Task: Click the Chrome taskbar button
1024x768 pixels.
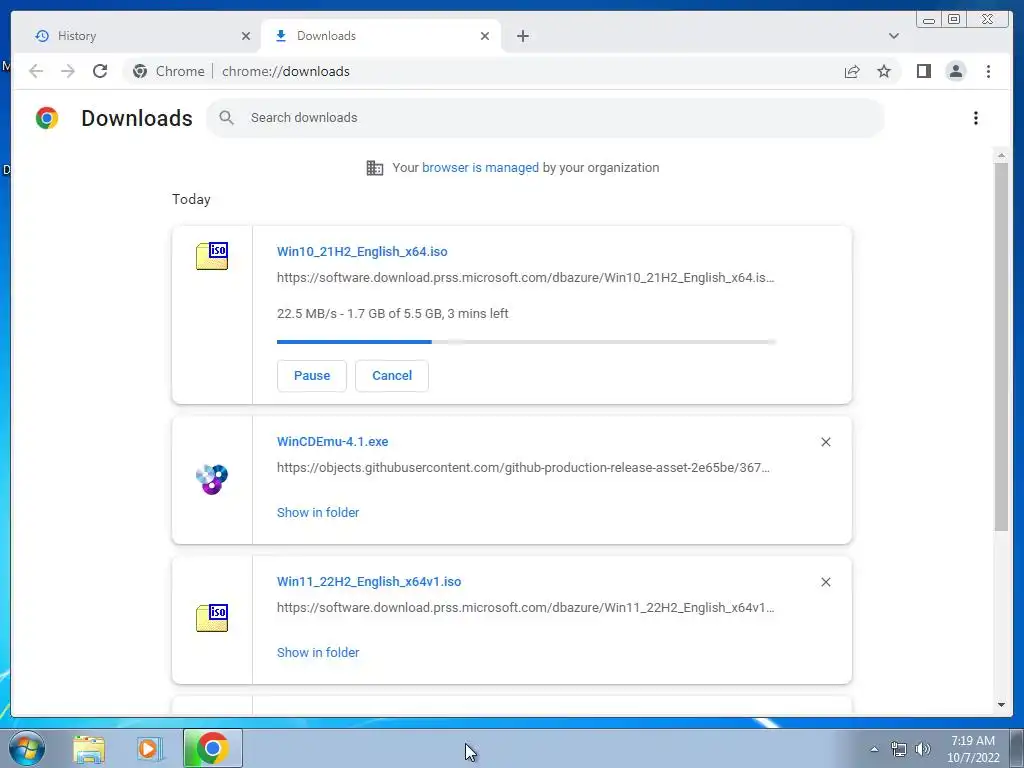Action: click(x=212, y=748)
